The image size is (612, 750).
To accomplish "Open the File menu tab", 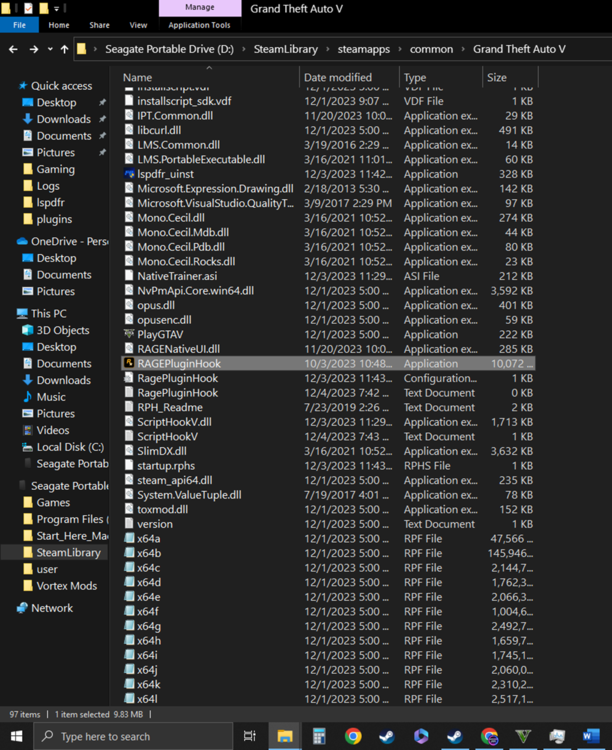I will (x=20, y=25).
